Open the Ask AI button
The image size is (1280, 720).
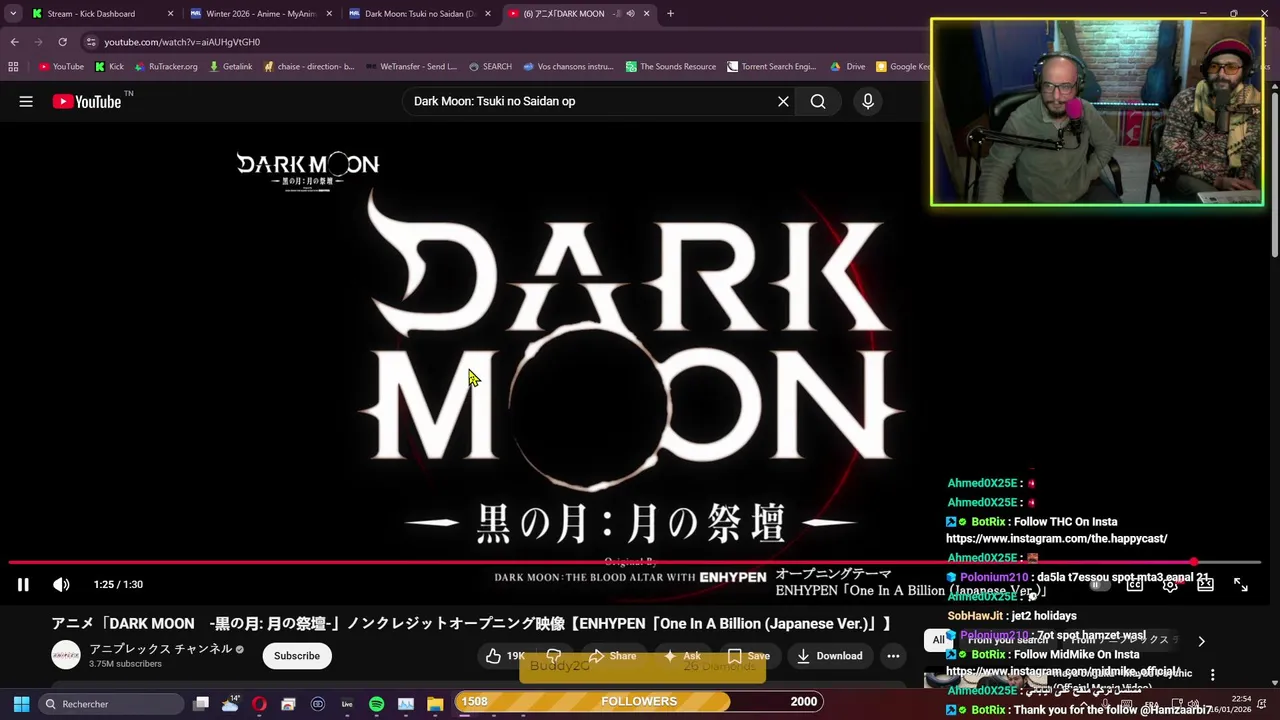(x=682, y=656)
